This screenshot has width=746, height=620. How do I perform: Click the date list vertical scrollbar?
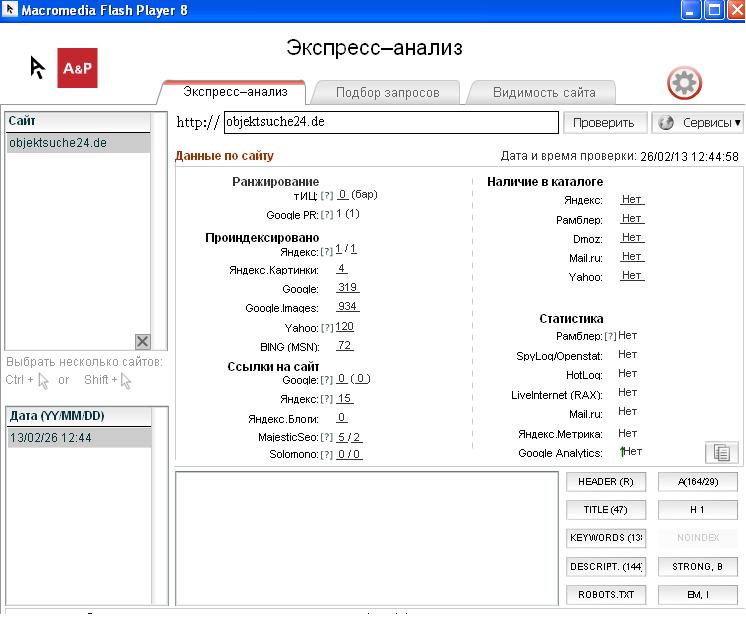click(159, 506)
